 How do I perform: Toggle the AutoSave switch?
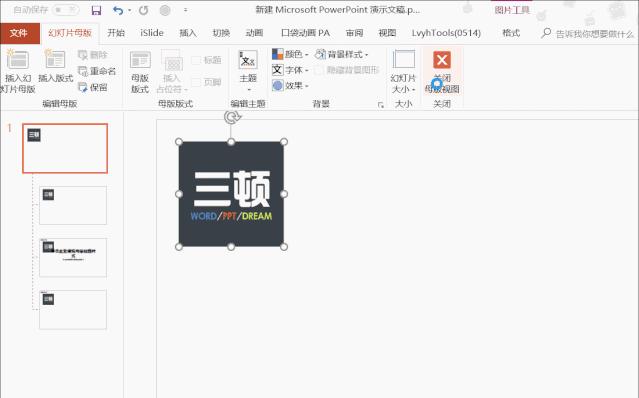[x=65, y=10]
